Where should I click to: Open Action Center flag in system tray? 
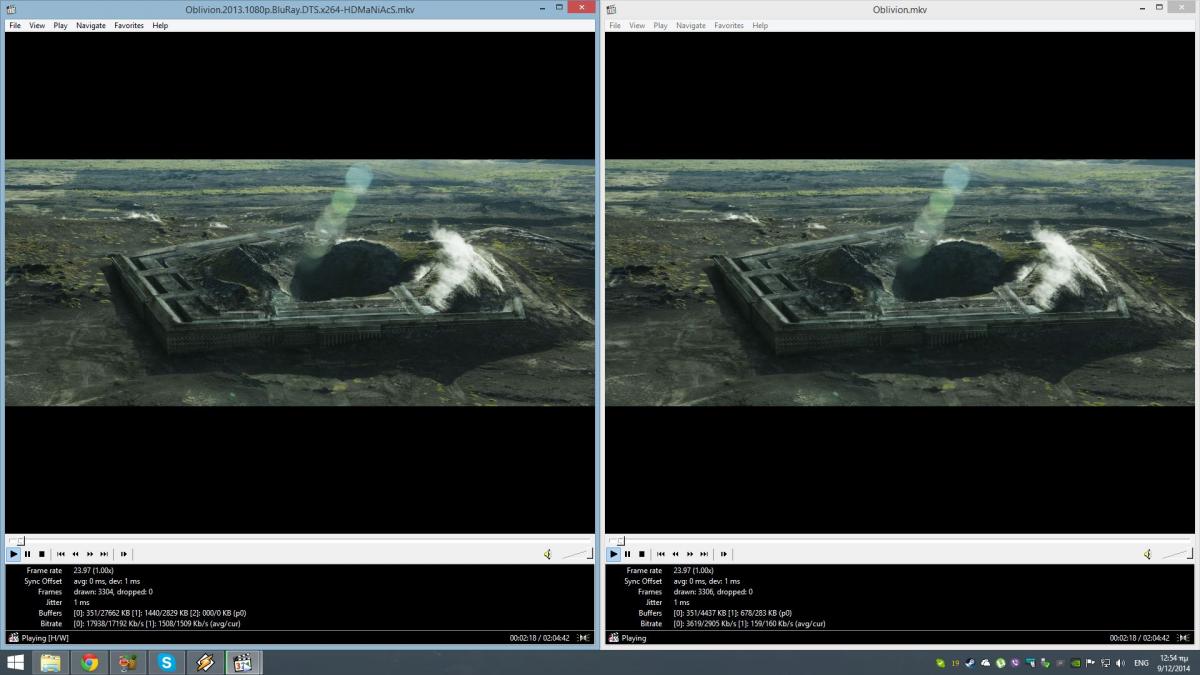pyautogui.click(x=1090, y=663)
